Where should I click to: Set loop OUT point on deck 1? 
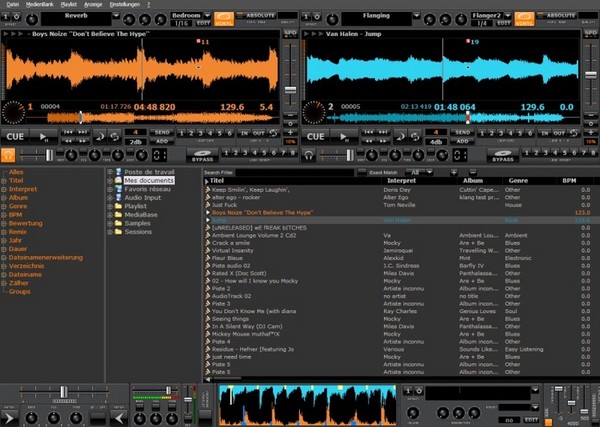point(259,133)
